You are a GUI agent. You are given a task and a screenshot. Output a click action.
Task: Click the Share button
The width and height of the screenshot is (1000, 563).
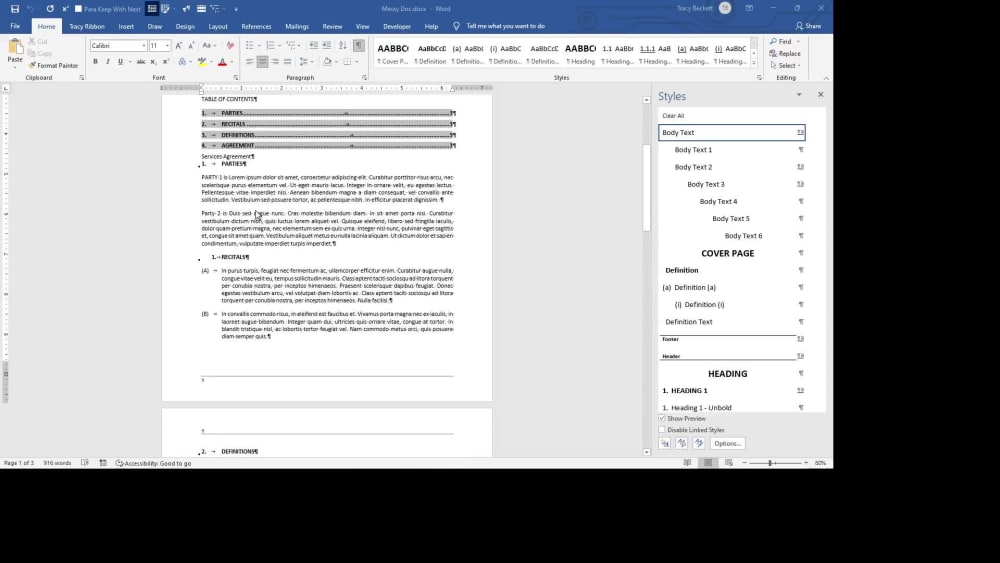808,26
